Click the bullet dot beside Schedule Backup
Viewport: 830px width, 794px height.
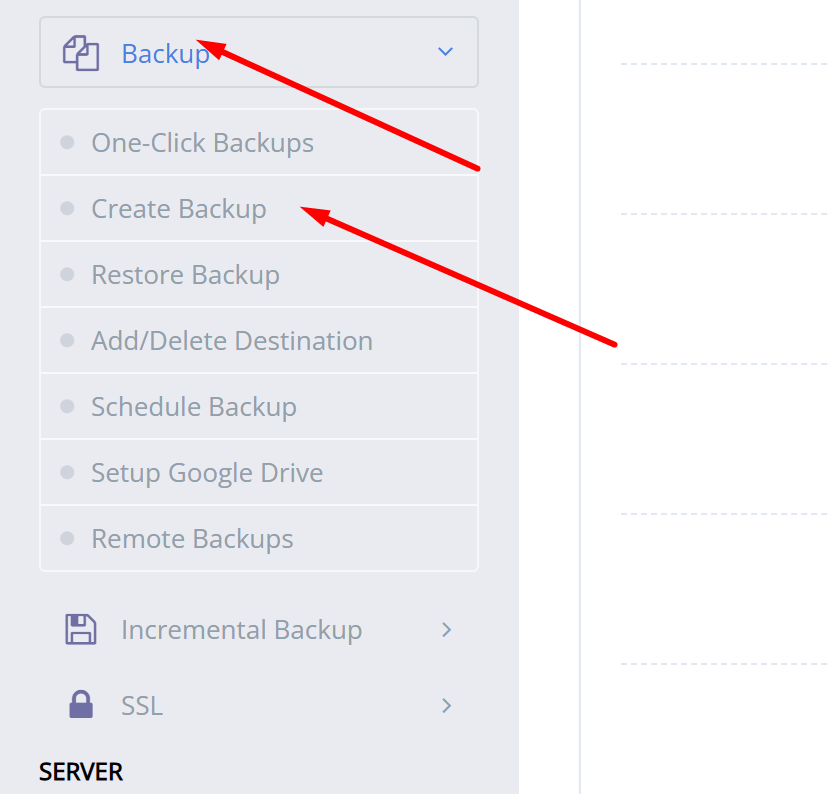click(66, 406)
